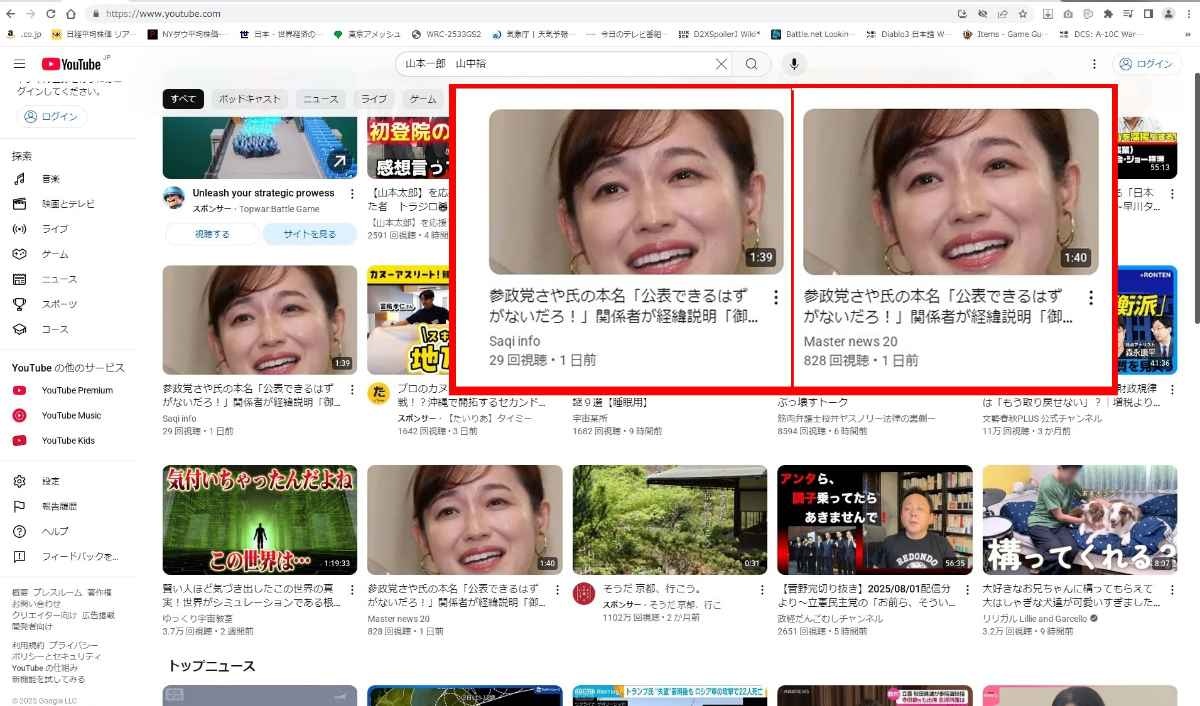This screenshot has width=1200, height=706.
Task: Clear the search box with the X icon
Action: coord(721,64)
